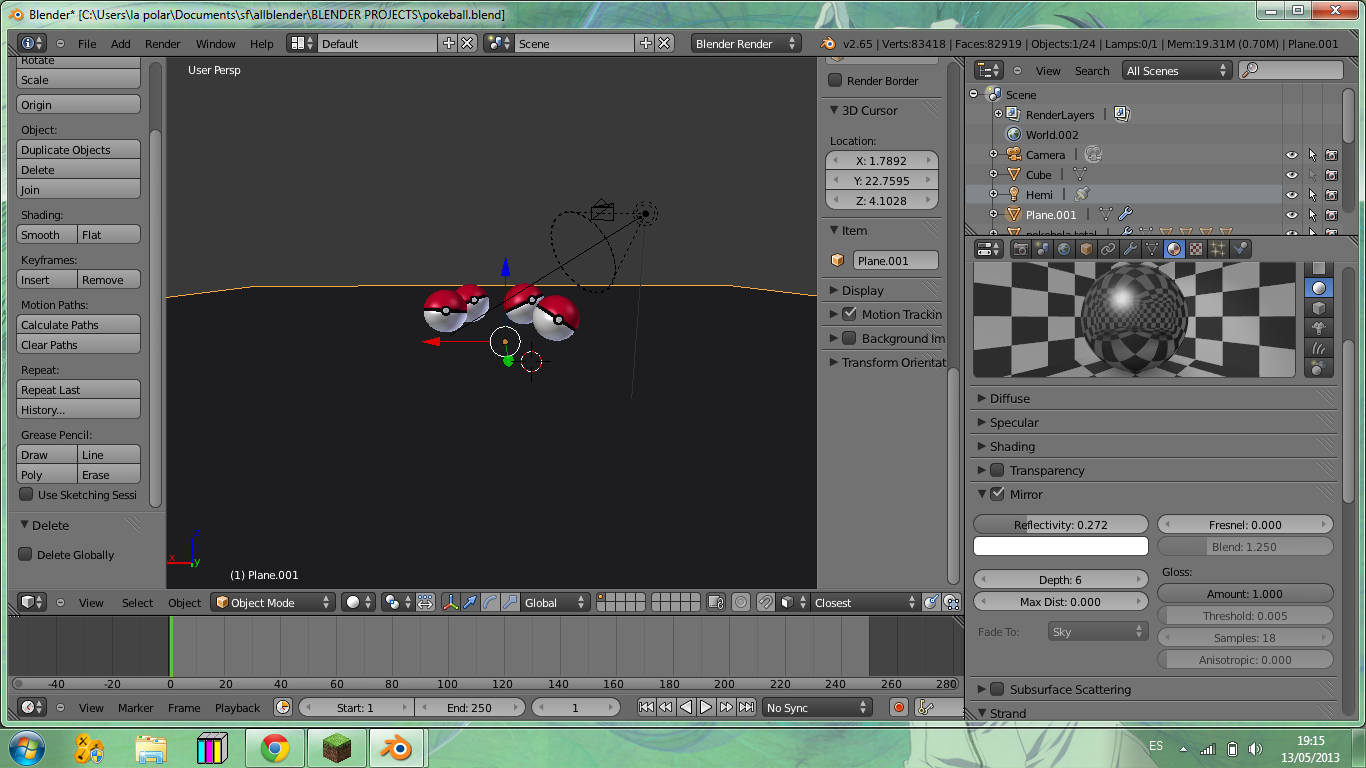Image resolution: width=1366 pixels, height=768 pixels.
Task: Hide the Camera via its eye icon
Action: coord(1291,155)
